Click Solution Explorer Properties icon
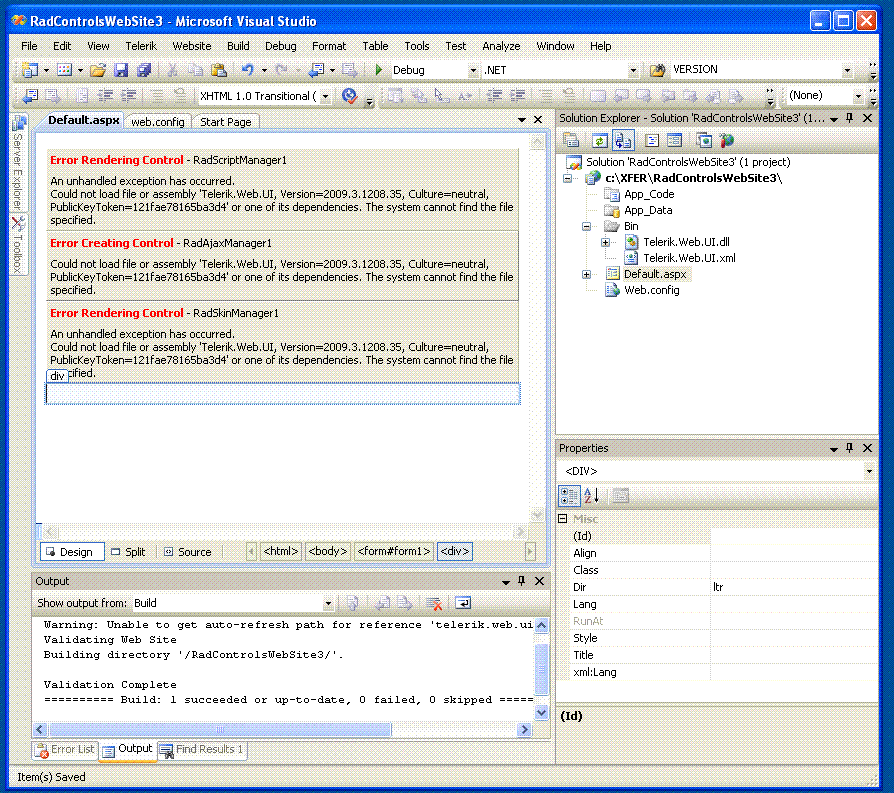Screen dimensions: 894x793 click(x=571, y=140)
